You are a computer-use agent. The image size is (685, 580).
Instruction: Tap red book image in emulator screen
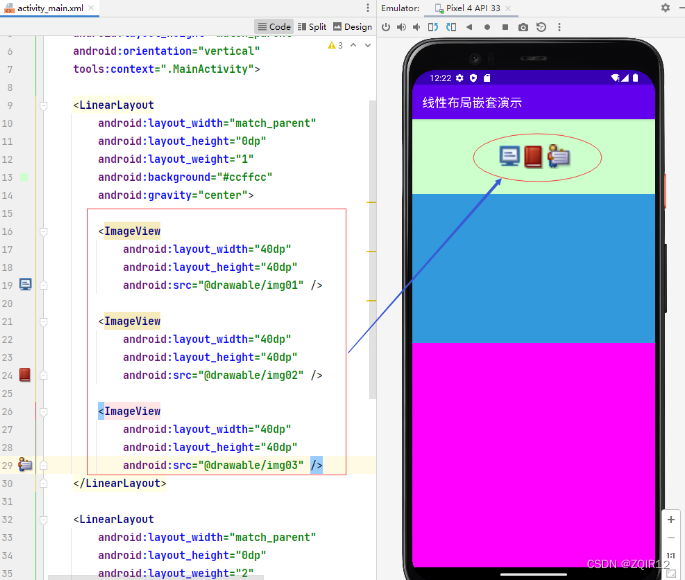(533, 157)
